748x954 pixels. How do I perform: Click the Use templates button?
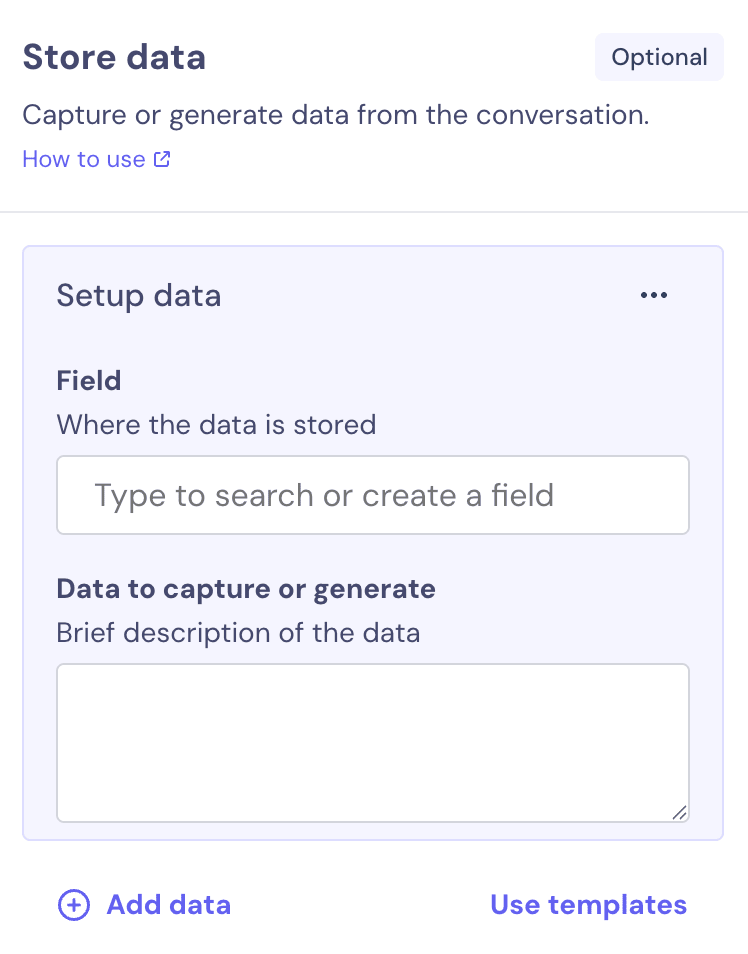pos(588,905)
